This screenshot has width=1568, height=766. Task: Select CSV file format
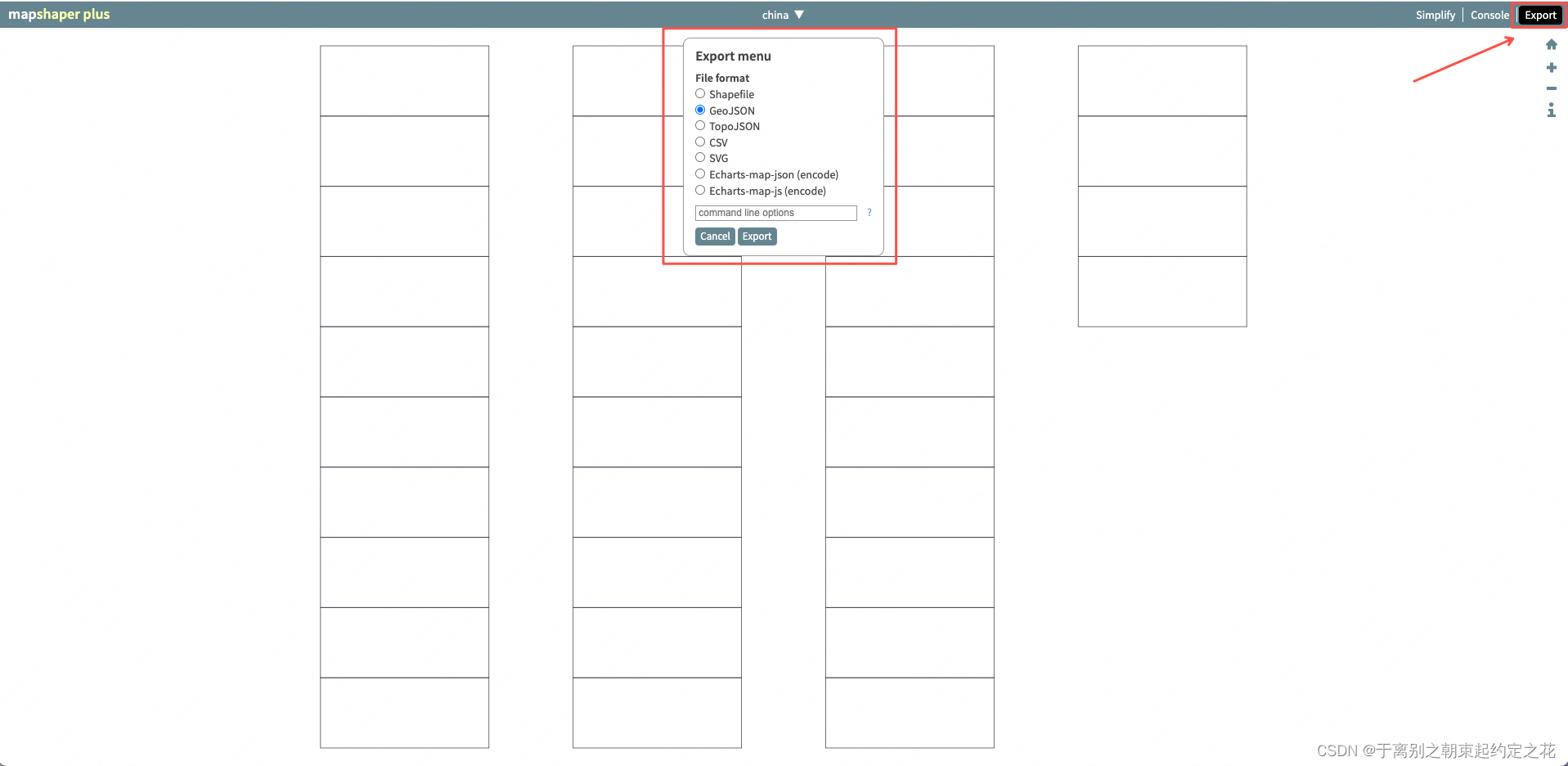(700, 142)
